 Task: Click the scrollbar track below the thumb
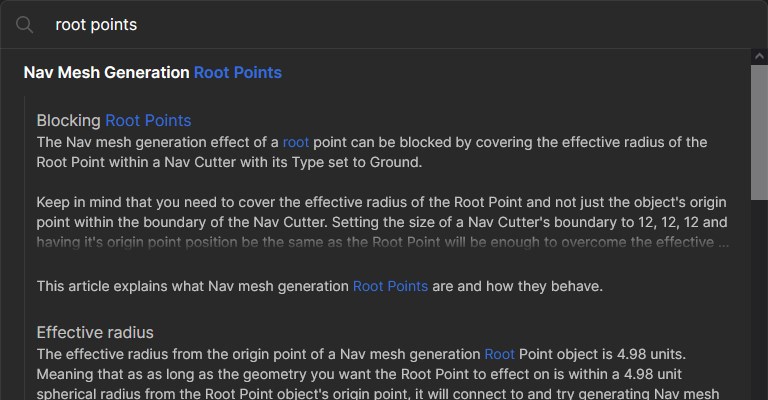pyautogui.click(x=759, y=300)
